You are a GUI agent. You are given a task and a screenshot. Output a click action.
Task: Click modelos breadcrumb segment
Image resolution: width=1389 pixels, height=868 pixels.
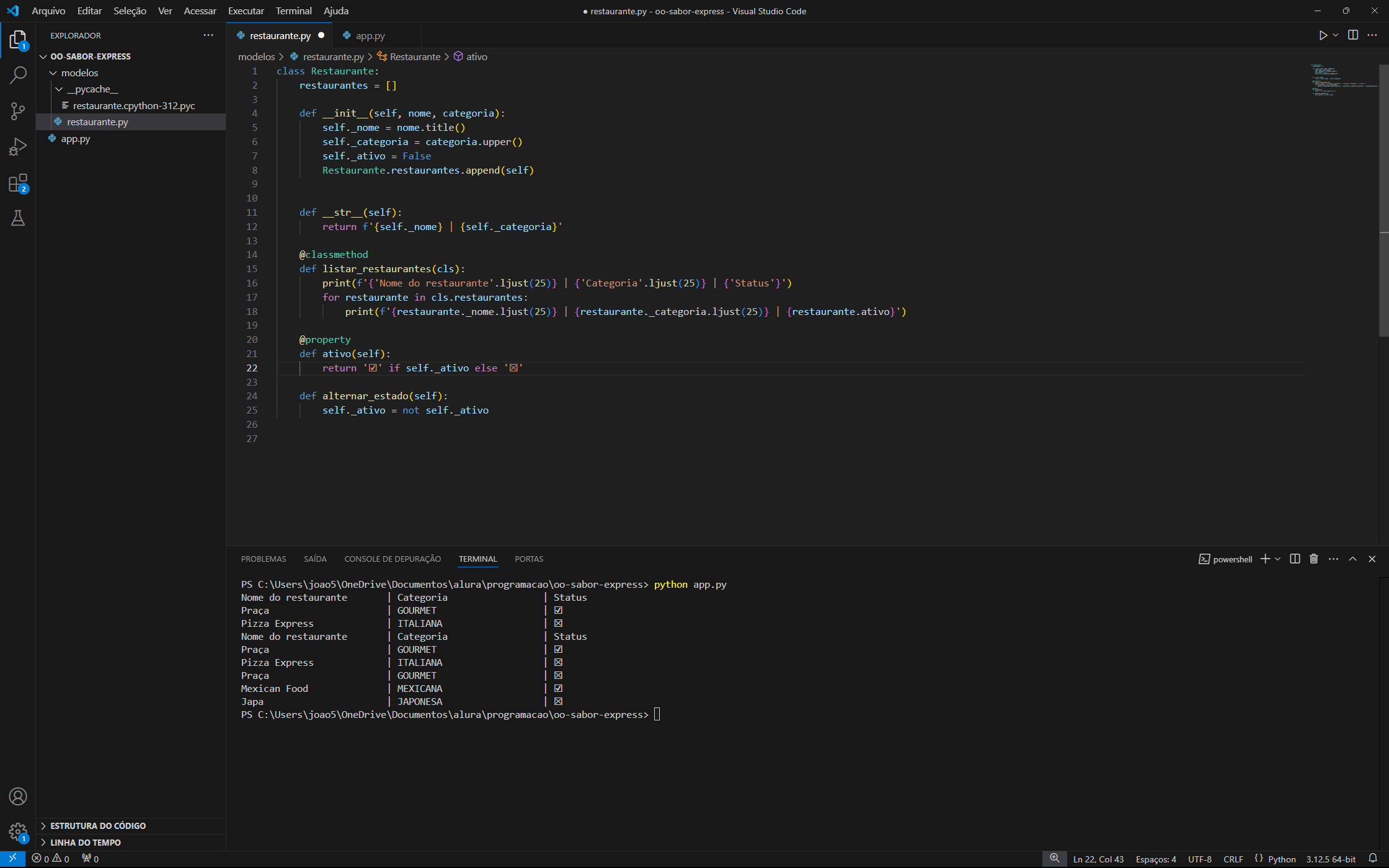point(257,56)
